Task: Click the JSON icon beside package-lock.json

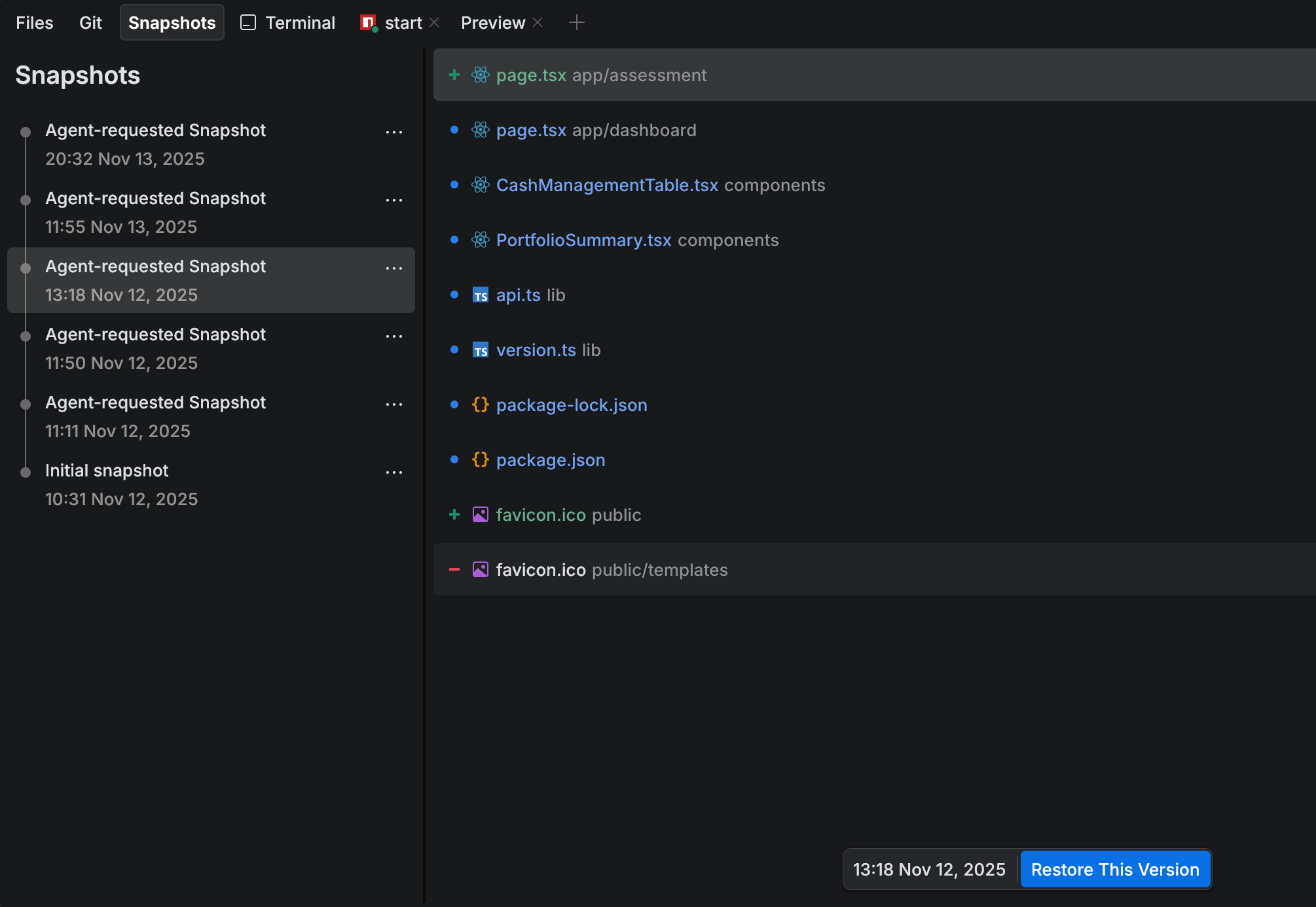Action: click(480, 404)
